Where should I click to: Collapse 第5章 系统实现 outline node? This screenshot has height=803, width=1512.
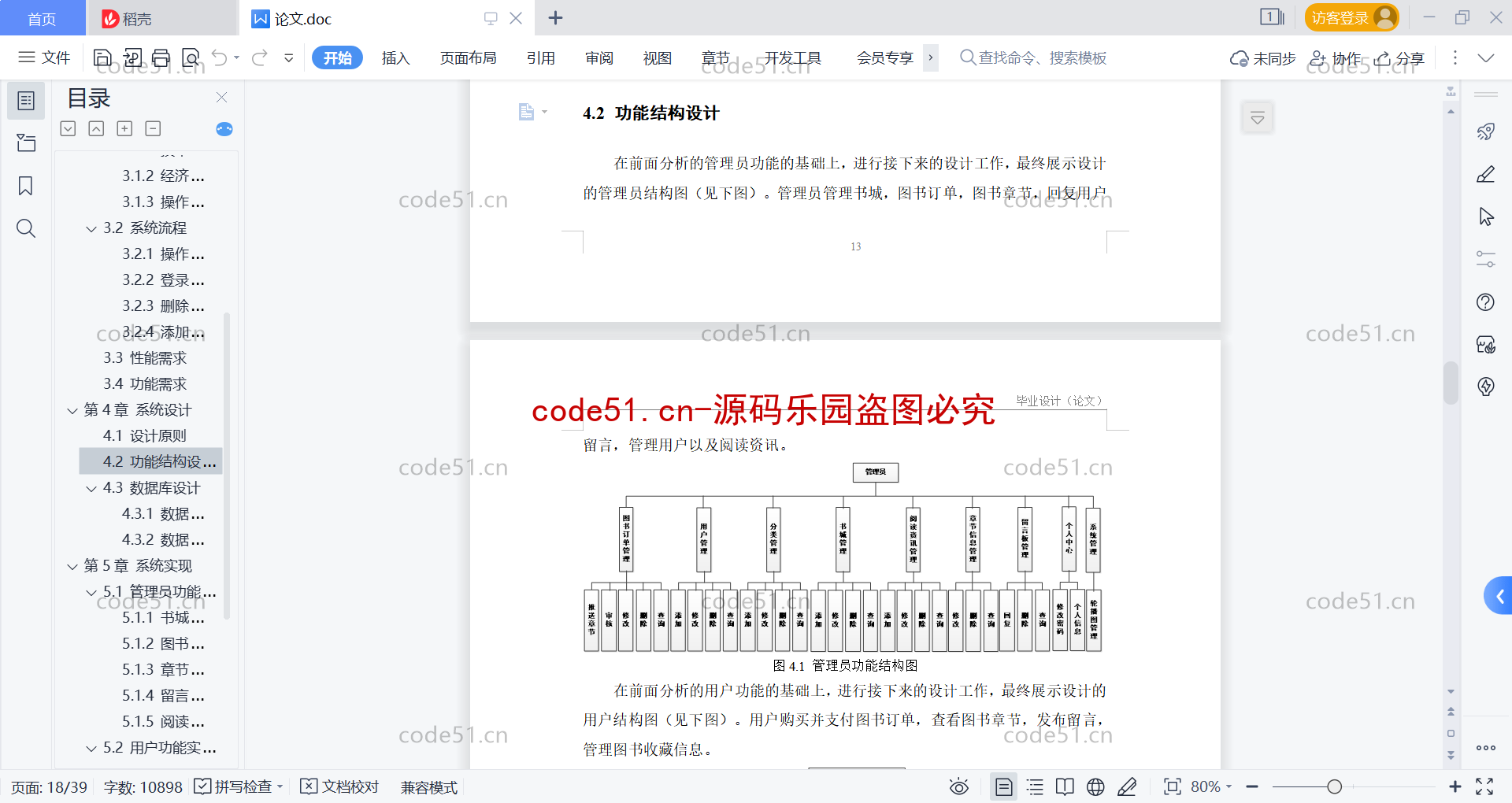pos(72,567)
